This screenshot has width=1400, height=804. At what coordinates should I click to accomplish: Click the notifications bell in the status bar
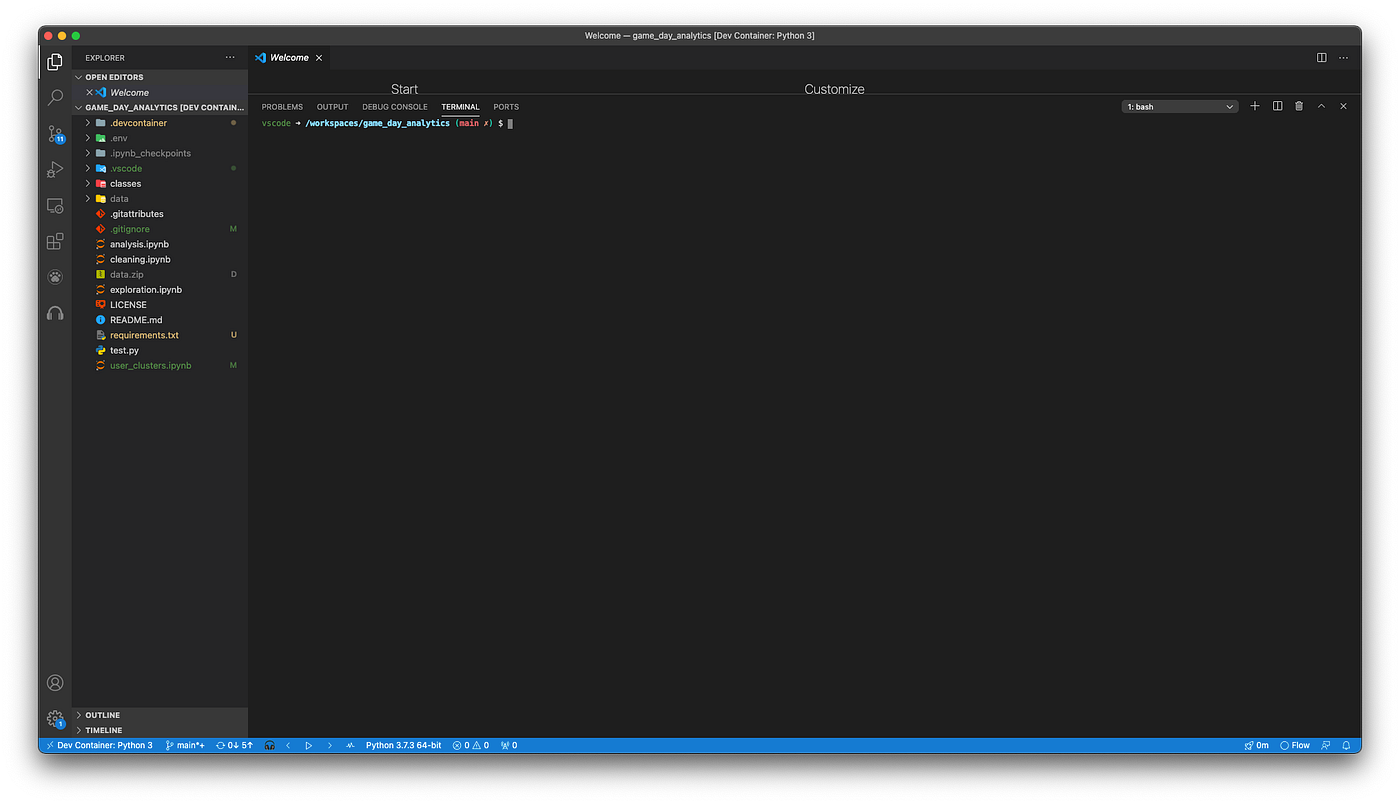(x=1345, y=745)
